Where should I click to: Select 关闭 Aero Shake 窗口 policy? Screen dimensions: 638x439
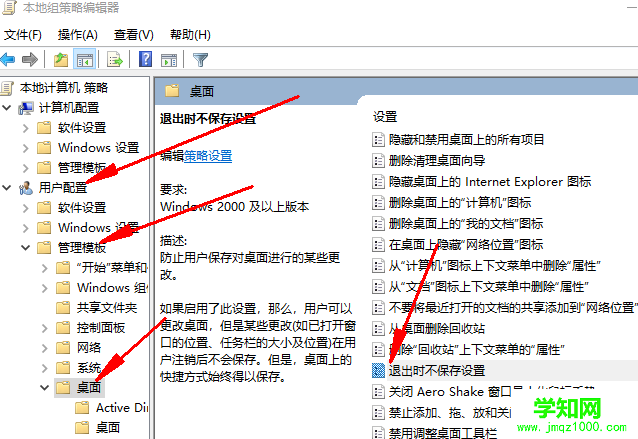450,392
